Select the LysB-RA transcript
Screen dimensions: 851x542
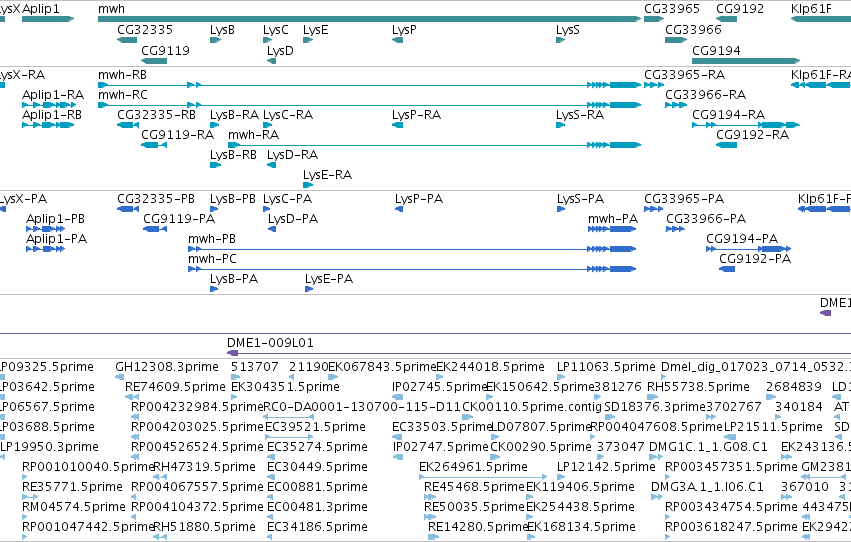click(x=214, y=125)
